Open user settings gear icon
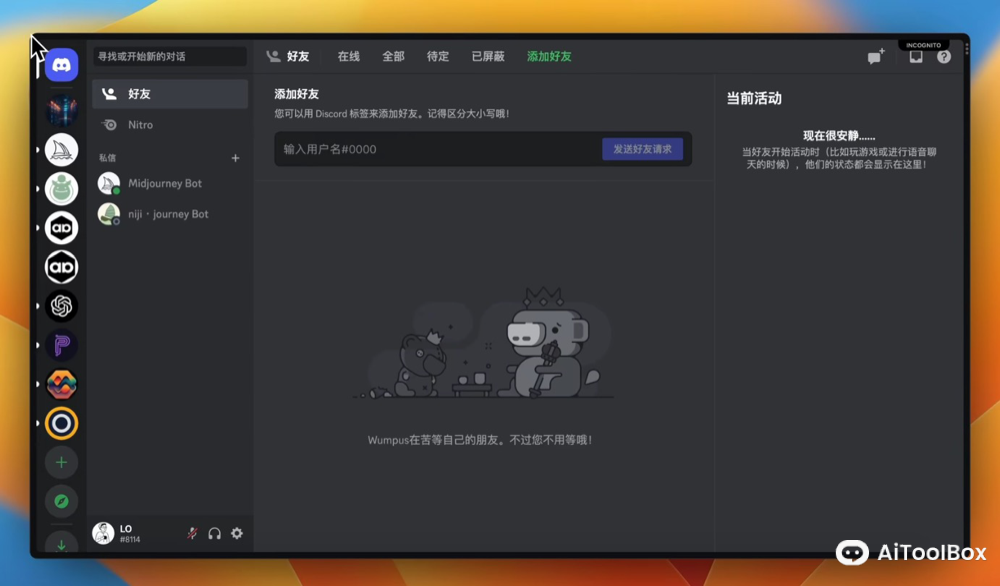 click(x=237, y=533)
